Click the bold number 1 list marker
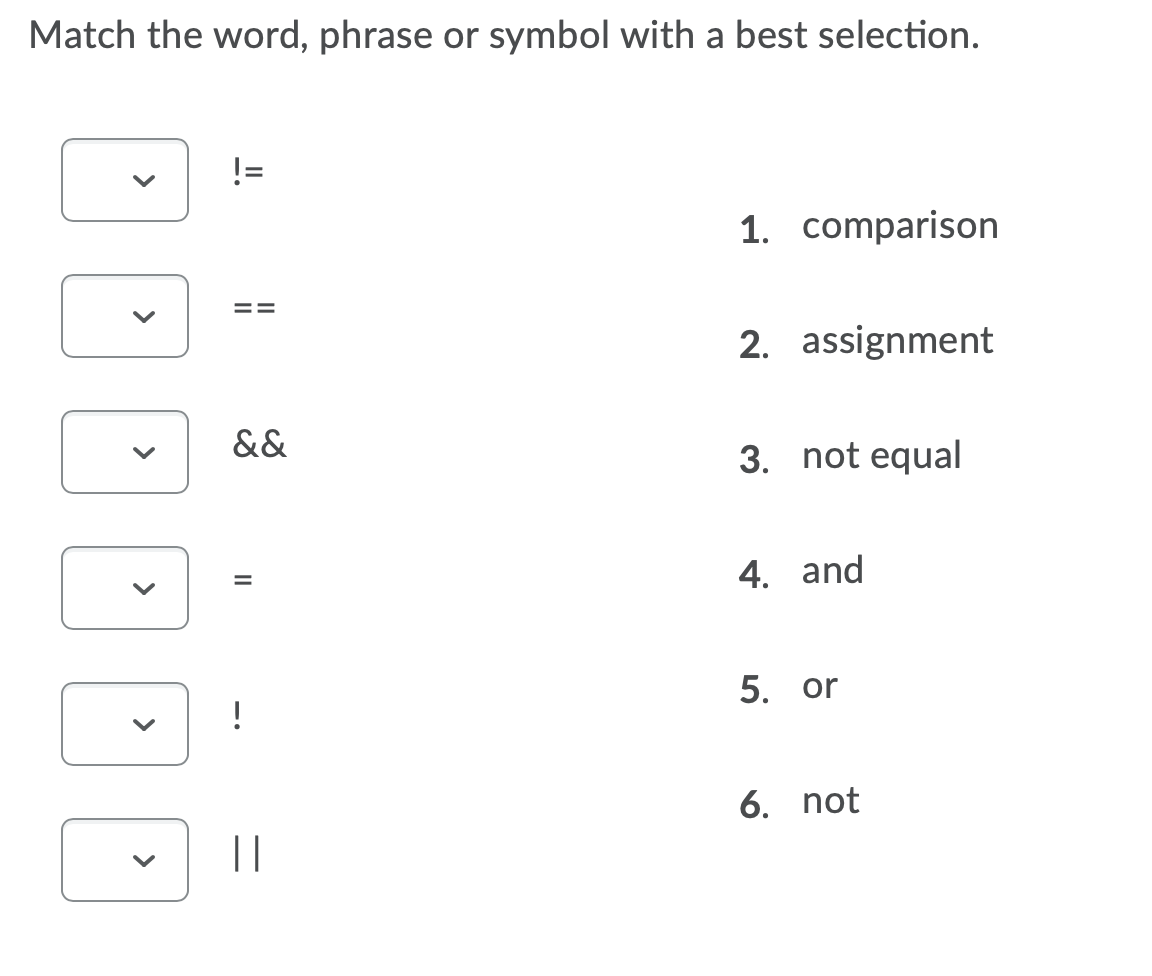 click(755, 227)
